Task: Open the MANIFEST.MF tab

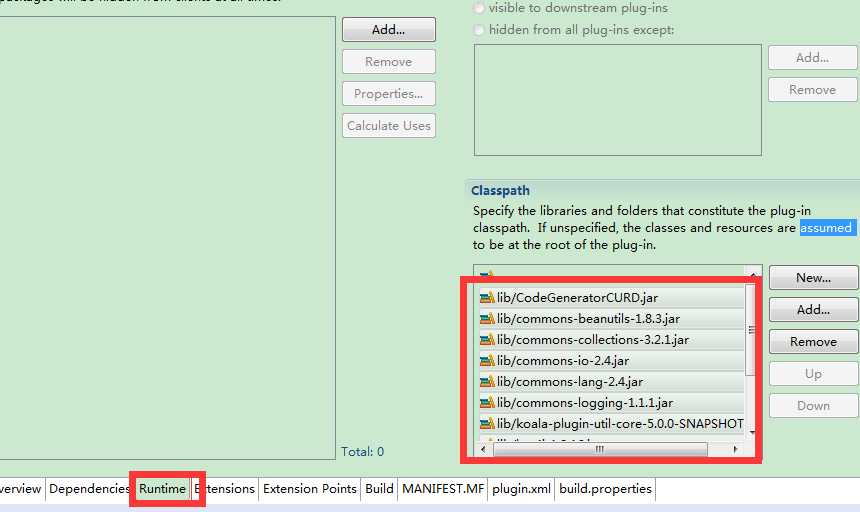Action: point(443,488)
